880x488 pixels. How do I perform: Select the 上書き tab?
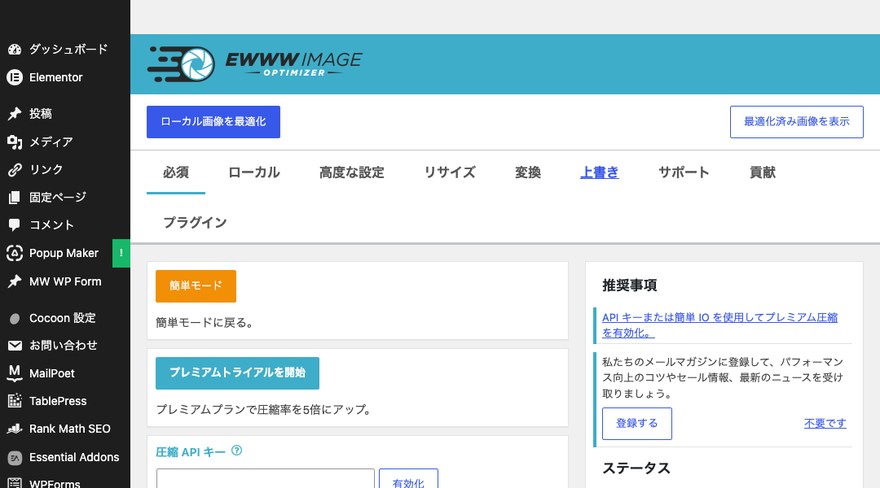click(x=599, y=173)
